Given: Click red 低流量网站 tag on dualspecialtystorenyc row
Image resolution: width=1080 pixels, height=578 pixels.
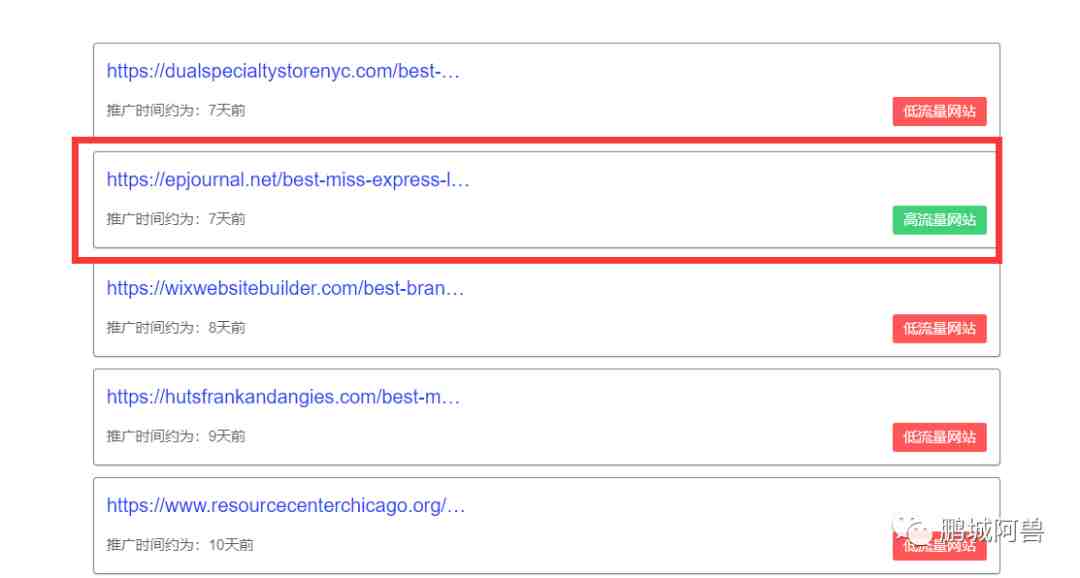Looking at the screenshot, I should coord(939,112).
